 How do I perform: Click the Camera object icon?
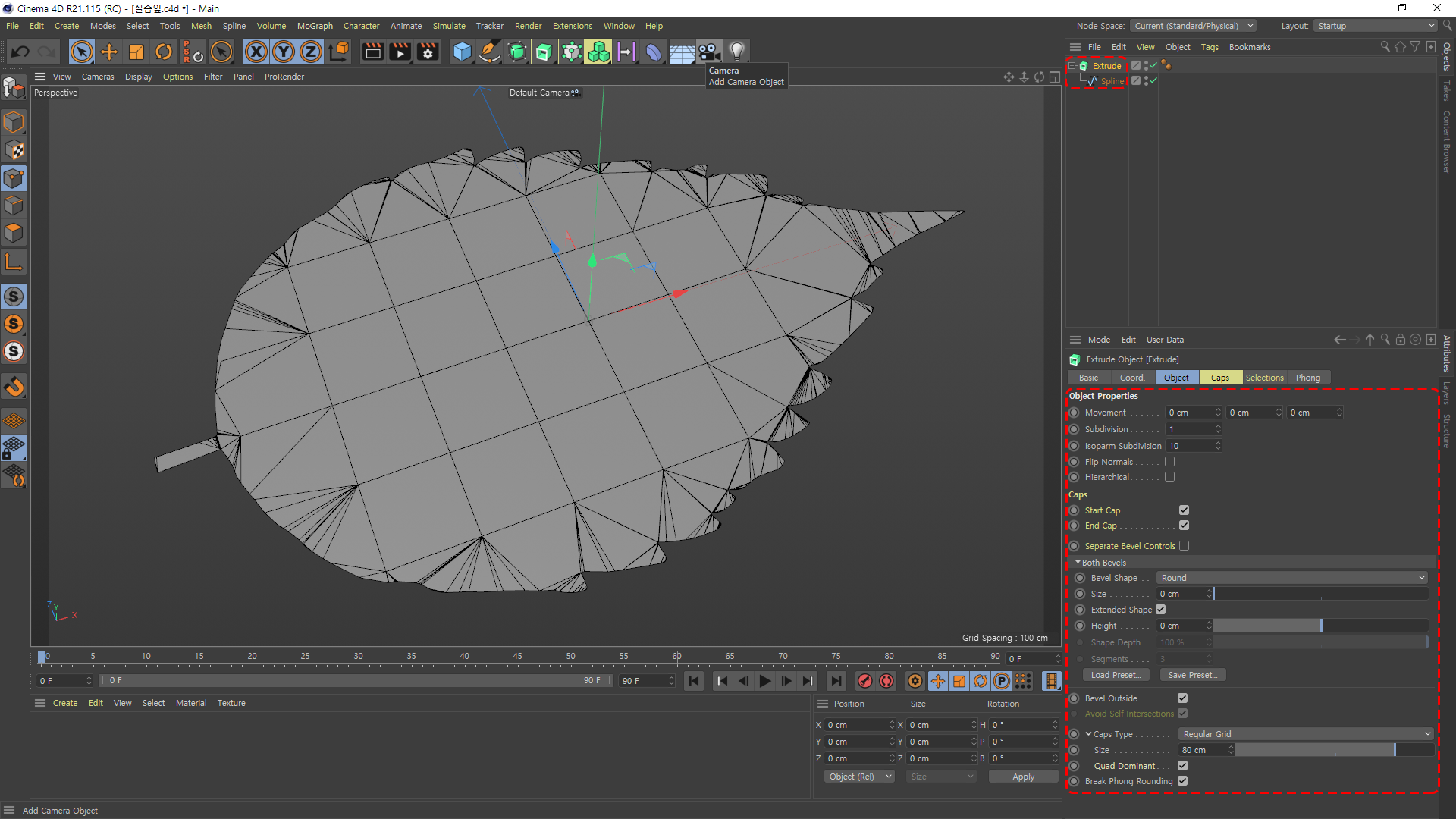click(x=709, y=52)
